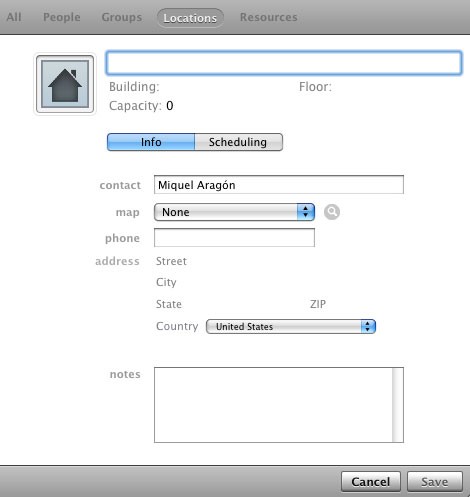Switch to the Resources tab
This screenshot has height=497, width=470.
coord(269,17)
